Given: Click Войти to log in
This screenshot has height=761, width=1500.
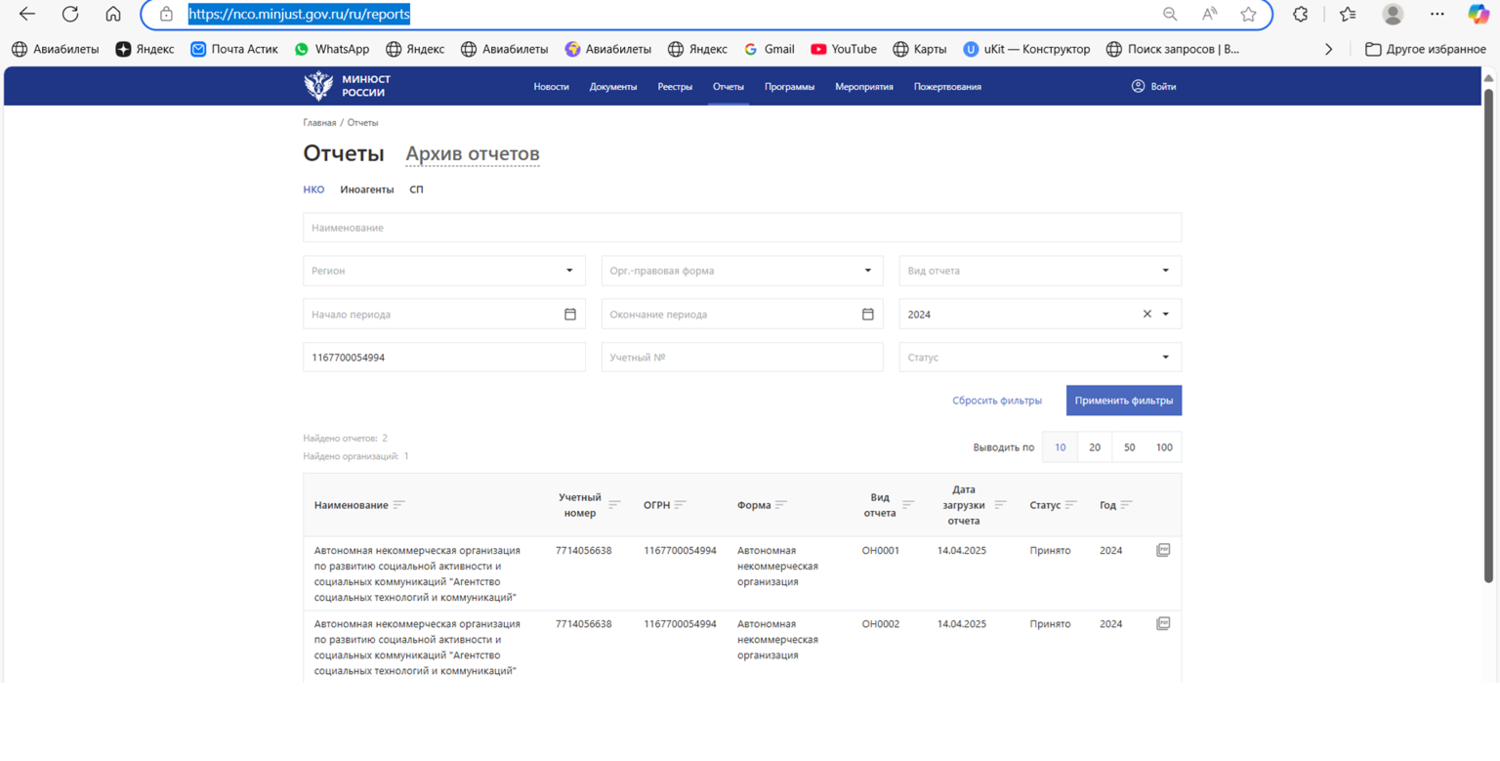Looking at the screenshot, I should 1154,87.
